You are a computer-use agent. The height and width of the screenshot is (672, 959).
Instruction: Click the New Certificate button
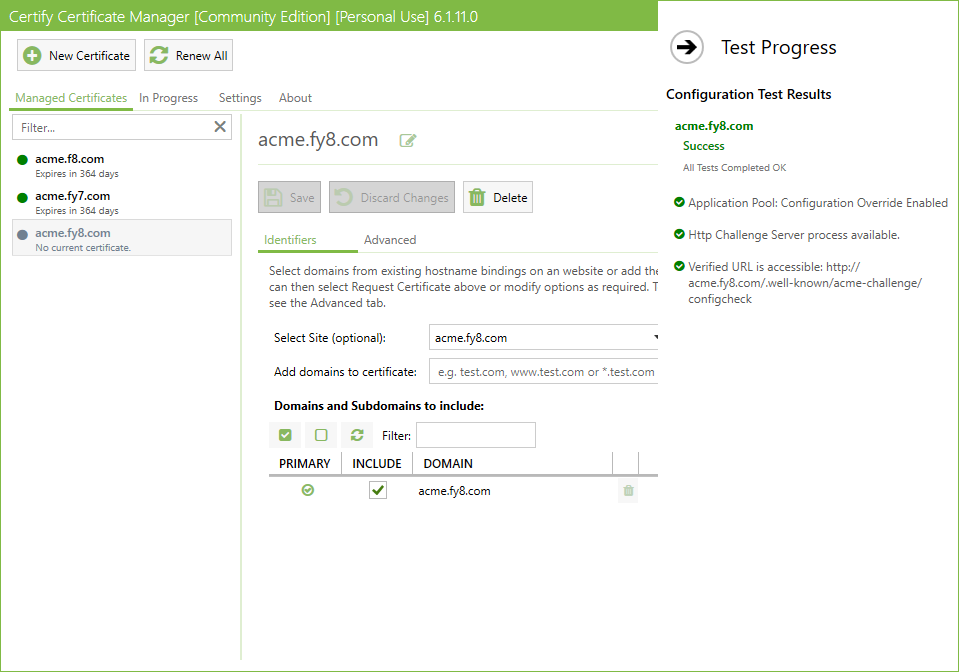(76, 56)
